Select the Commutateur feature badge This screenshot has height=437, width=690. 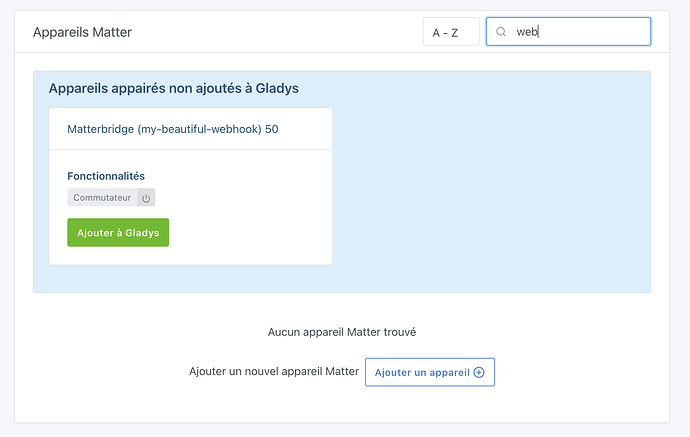tap(102, 198)
